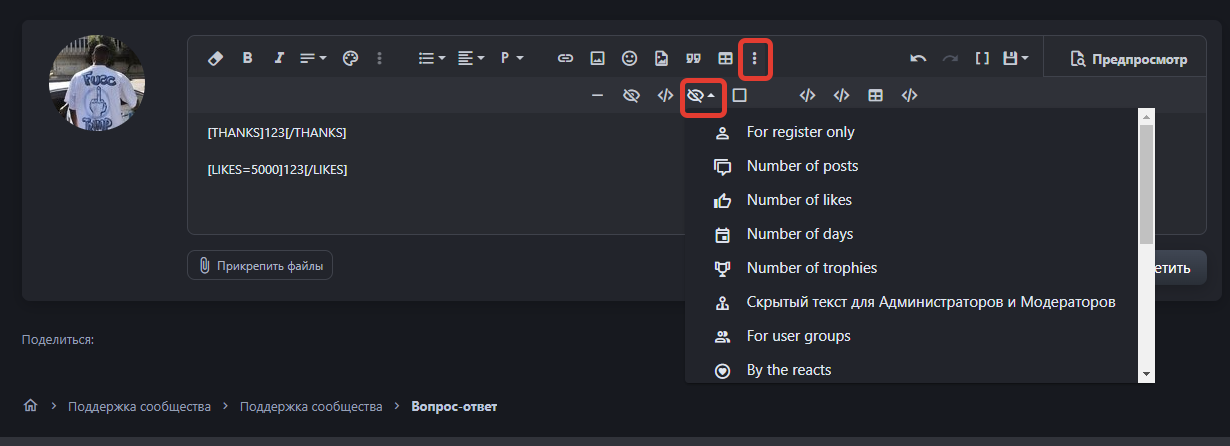Click the Предпросмотр preview button
Screen dimensions: 1230x446
pos(1128,59)
